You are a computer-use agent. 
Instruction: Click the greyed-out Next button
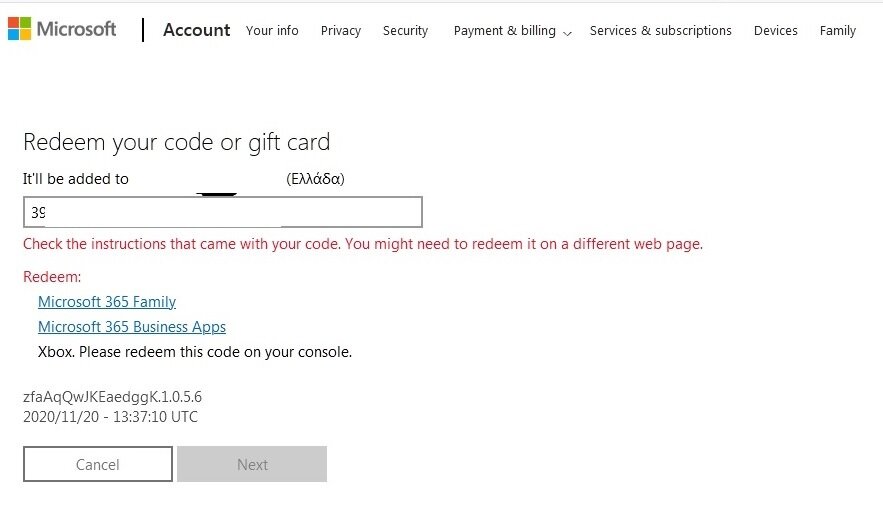[252, 464]
